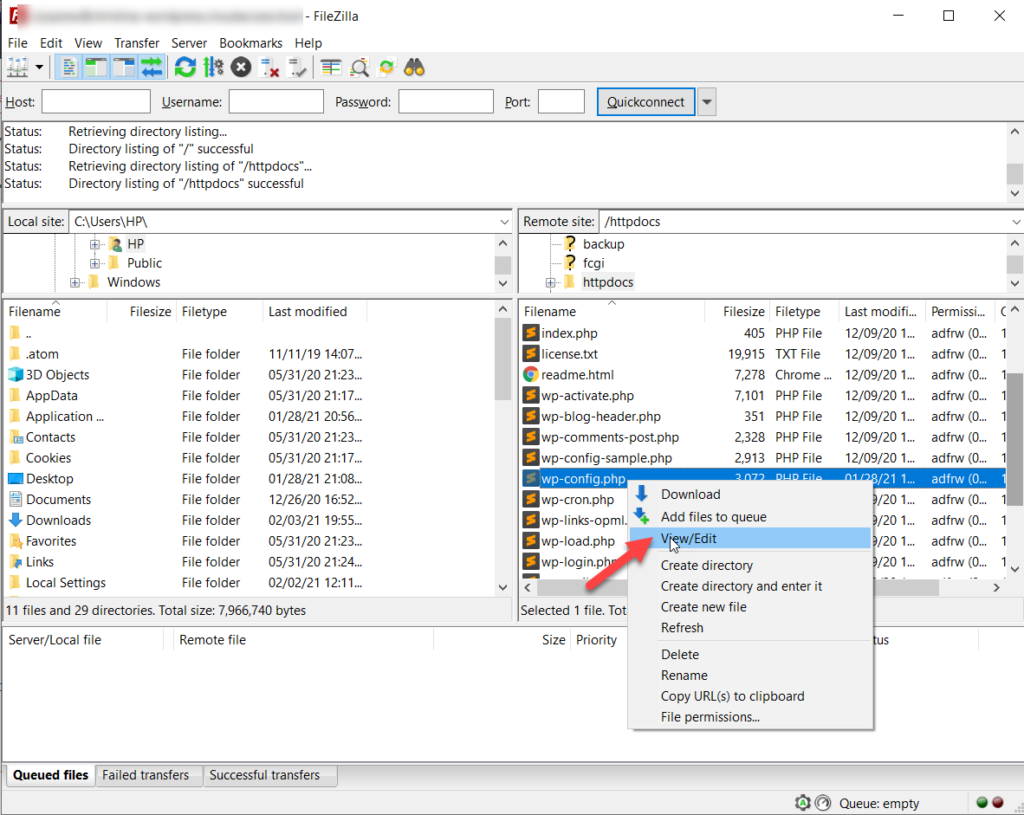Viewport: 1024px width, 815px height.
Task: Toggle synchronized browsing icon
Action: pyautogui.click(x=387, y=67)
